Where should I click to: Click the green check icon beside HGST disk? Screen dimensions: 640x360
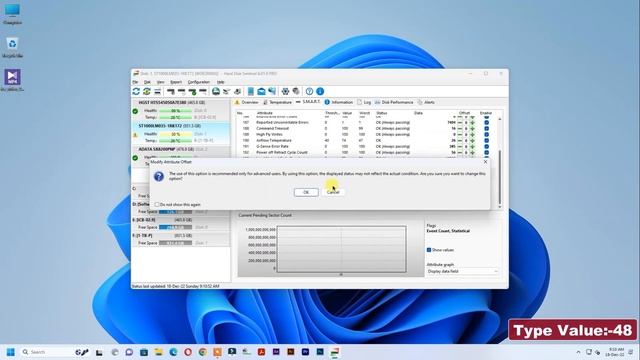tap(135, 111)
